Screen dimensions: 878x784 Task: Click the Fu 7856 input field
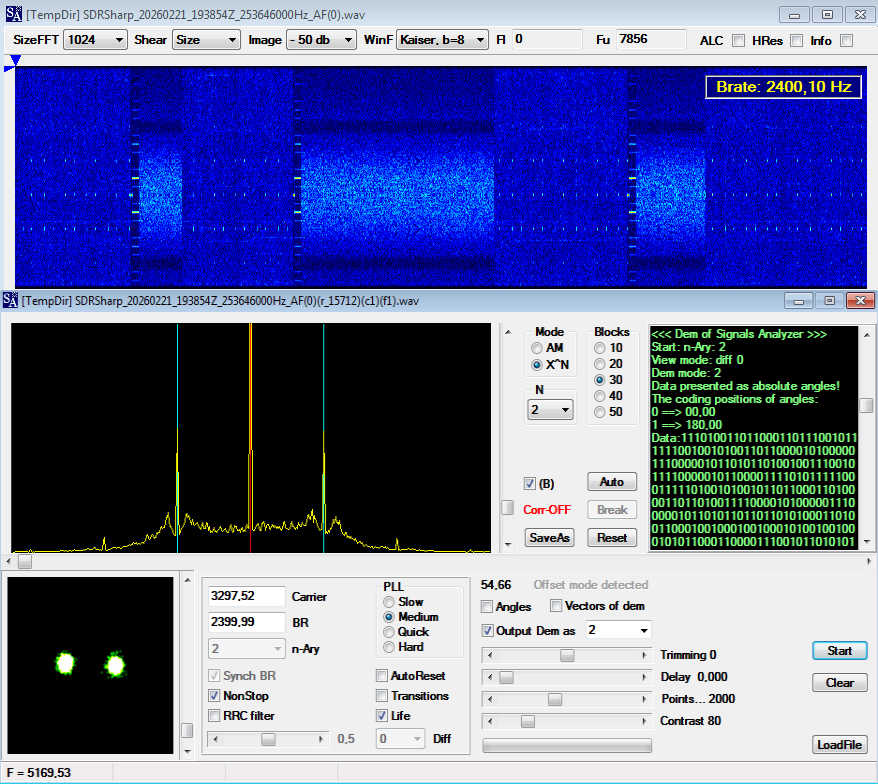651,39
